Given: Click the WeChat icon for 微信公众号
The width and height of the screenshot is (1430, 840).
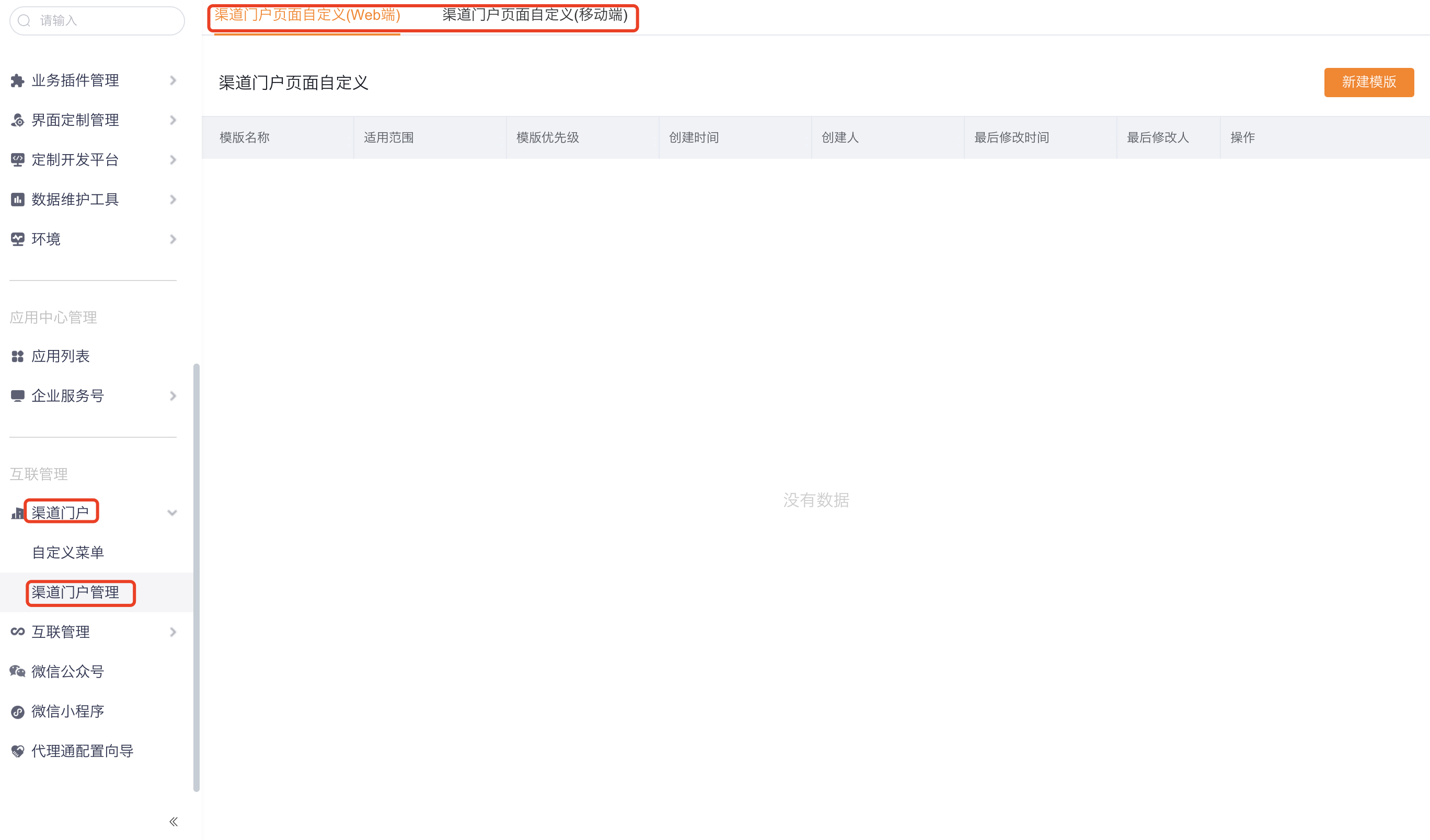Looking at the screenshot, I should pyautogui.click(x=18, y=672).
